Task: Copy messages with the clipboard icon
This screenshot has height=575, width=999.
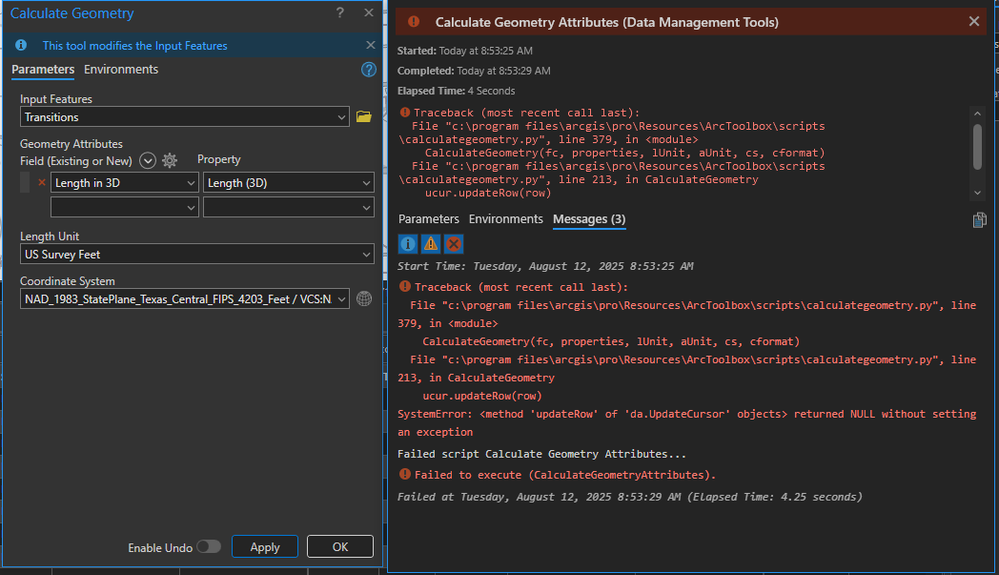Action: coord(979,220)
